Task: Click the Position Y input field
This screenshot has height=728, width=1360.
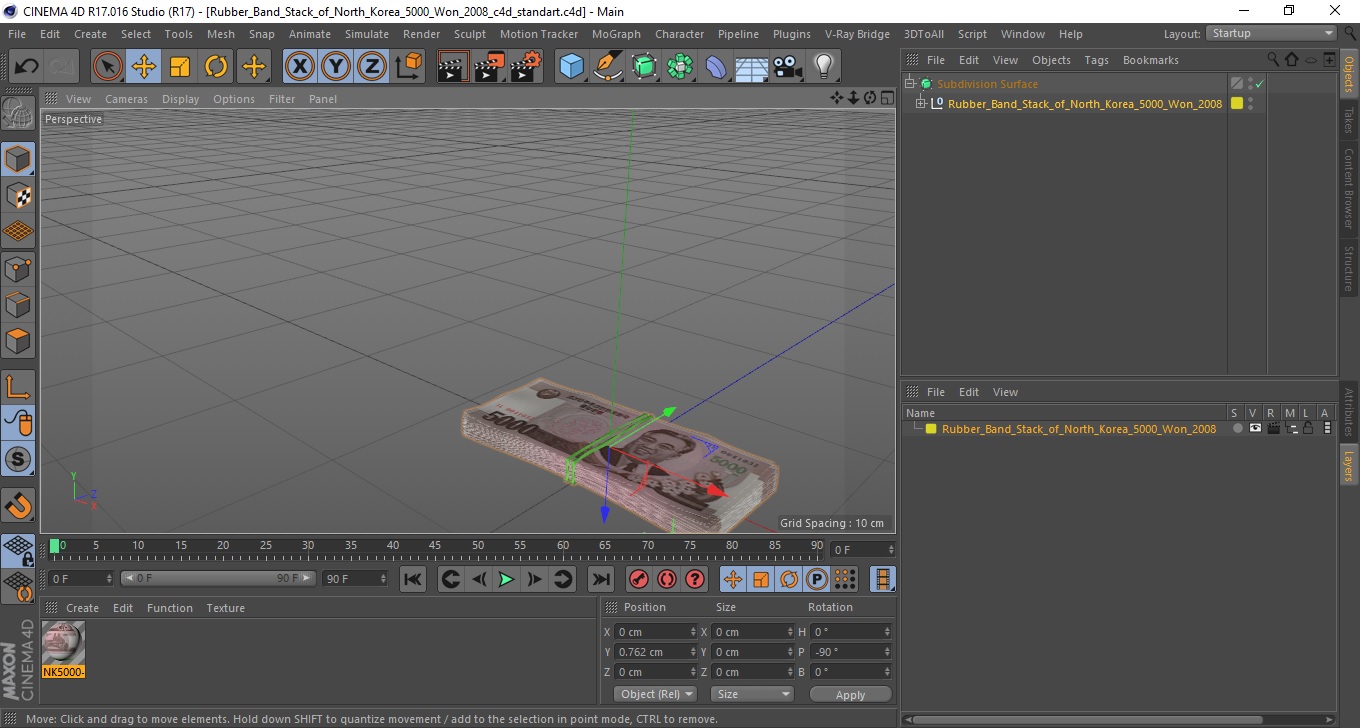Action: tap(655, 652)
